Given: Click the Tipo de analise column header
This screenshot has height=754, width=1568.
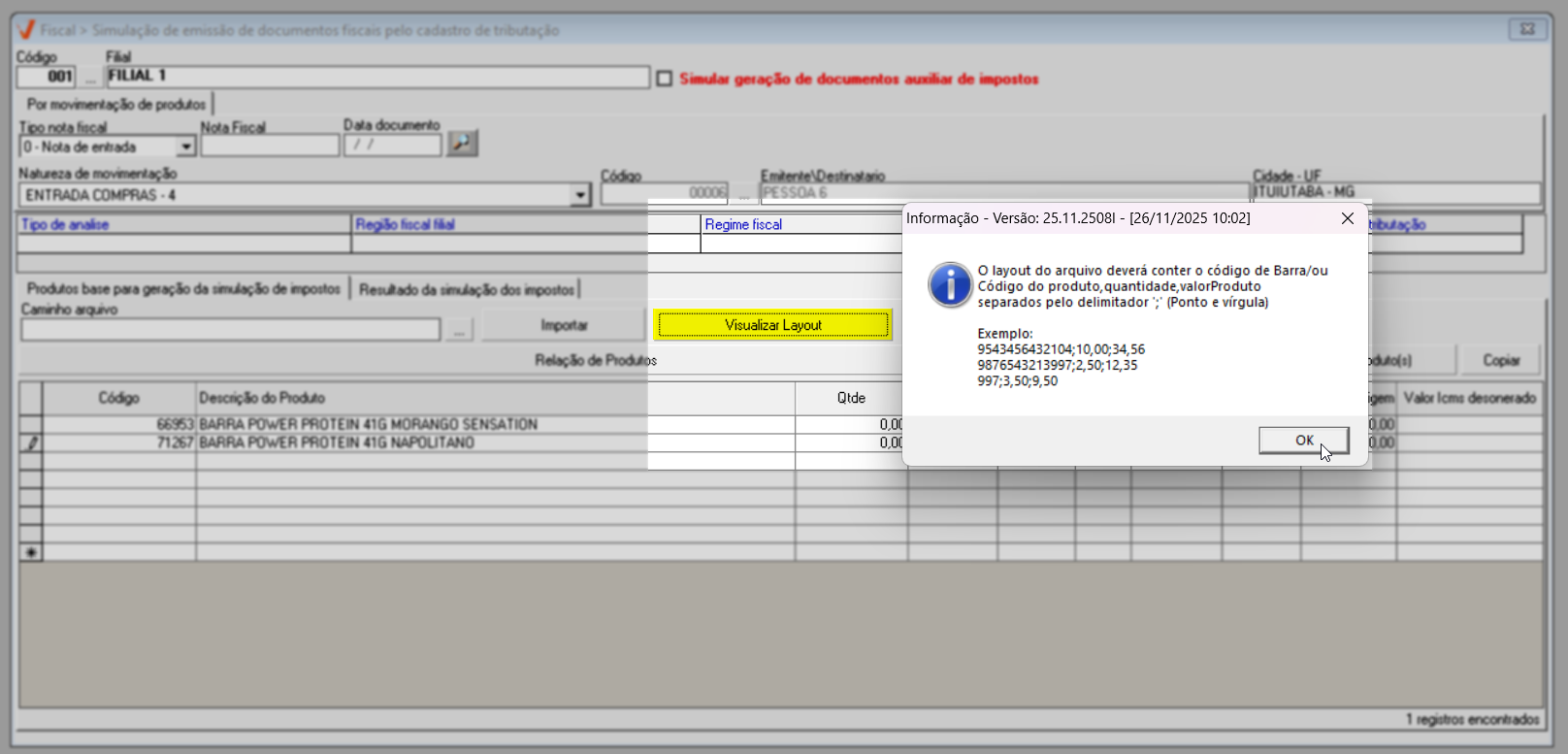Looking at the screenshot, I should click(184, 224).
